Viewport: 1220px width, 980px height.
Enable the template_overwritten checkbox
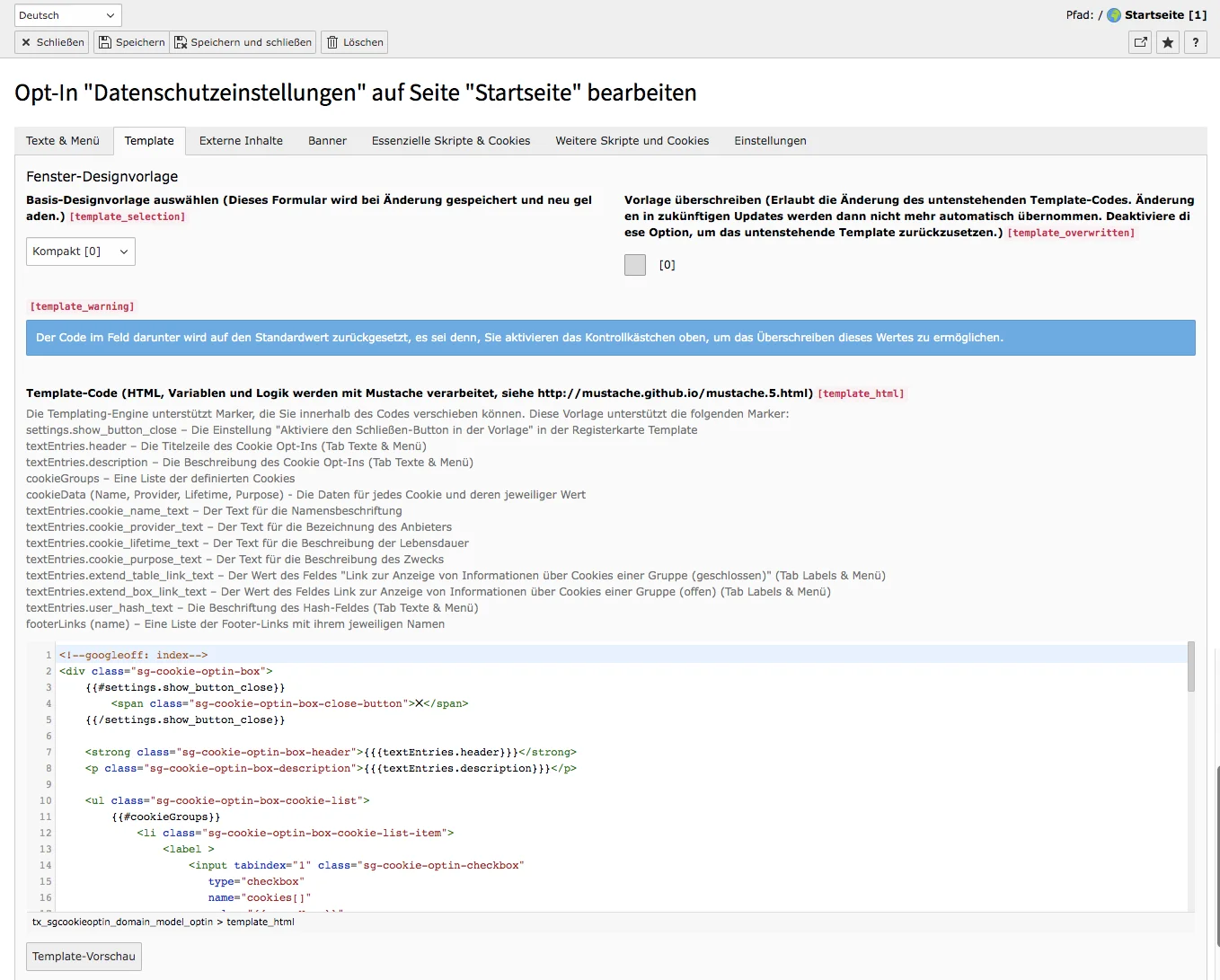click(x=635, y=264)
